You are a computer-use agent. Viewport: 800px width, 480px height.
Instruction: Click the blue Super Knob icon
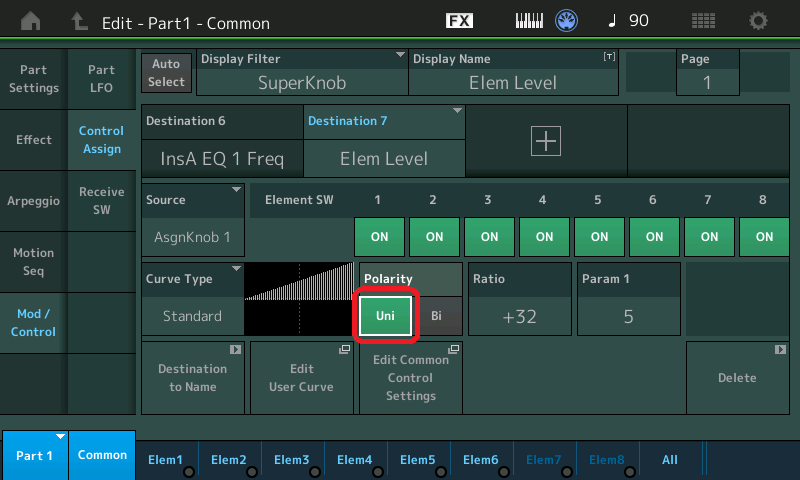[x=569, y=20]
